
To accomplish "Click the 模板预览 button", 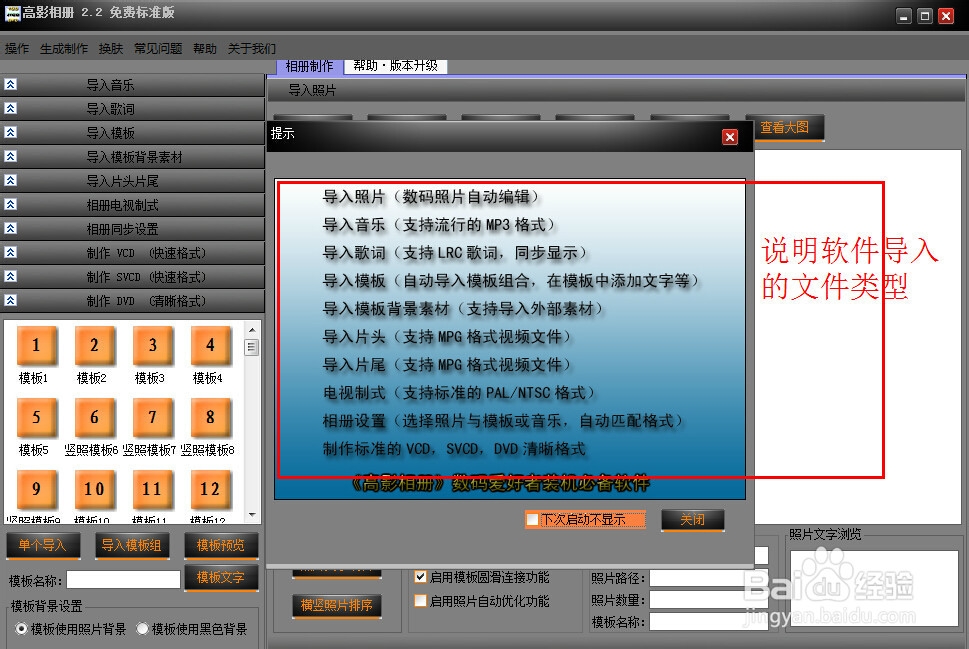I will click(221, 545).
